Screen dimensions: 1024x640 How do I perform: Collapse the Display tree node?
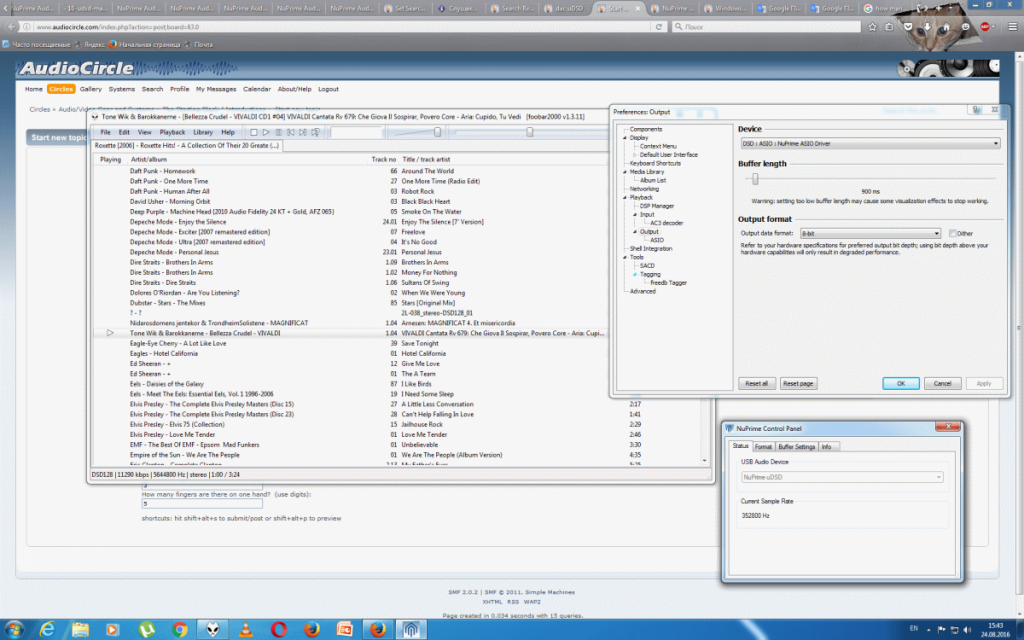625,138
